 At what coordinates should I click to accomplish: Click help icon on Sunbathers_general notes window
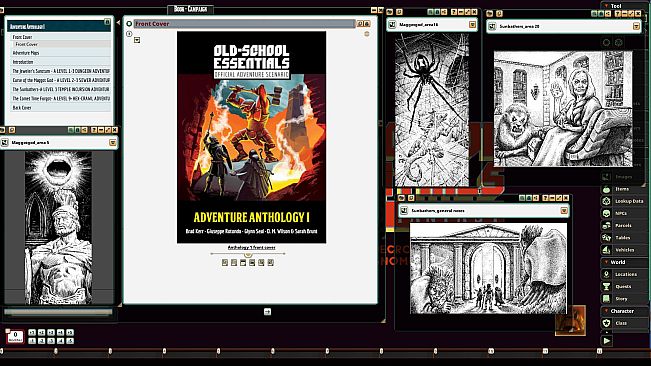(x=546, y=198)
